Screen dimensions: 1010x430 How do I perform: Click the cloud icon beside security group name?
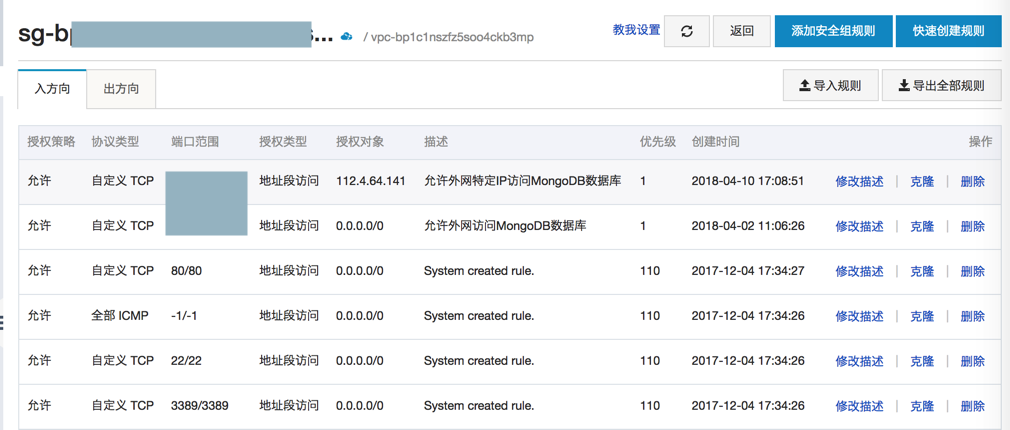(347, 36)
